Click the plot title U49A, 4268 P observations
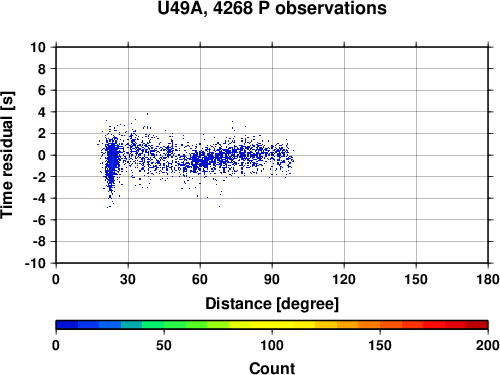The image size is (500, 375). [x=272, y=8]
